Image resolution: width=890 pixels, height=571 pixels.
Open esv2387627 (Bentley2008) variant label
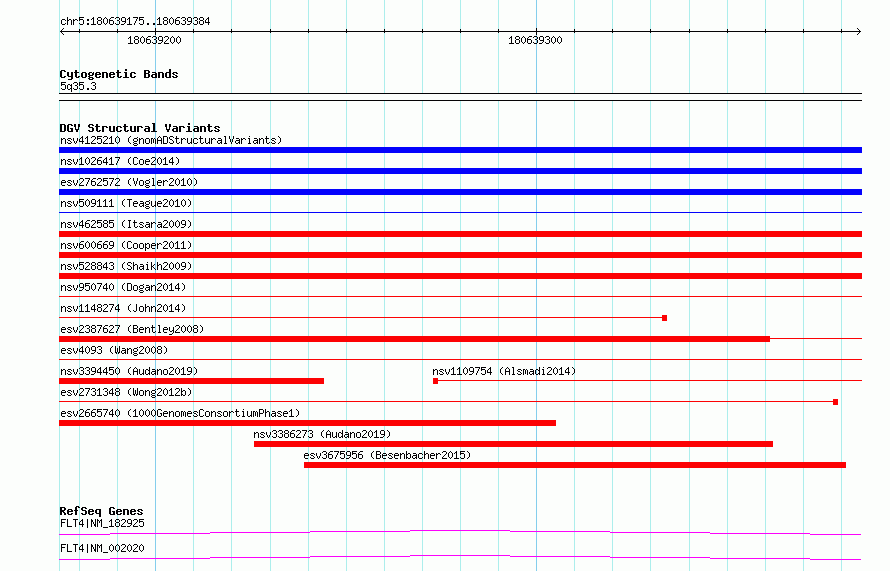132,329
